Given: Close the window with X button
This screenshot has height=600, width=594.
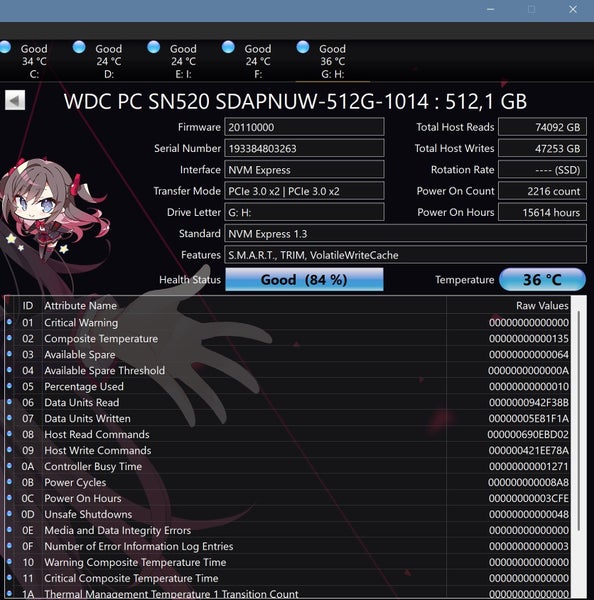Looking at the screenshot, I should point(573,9).
